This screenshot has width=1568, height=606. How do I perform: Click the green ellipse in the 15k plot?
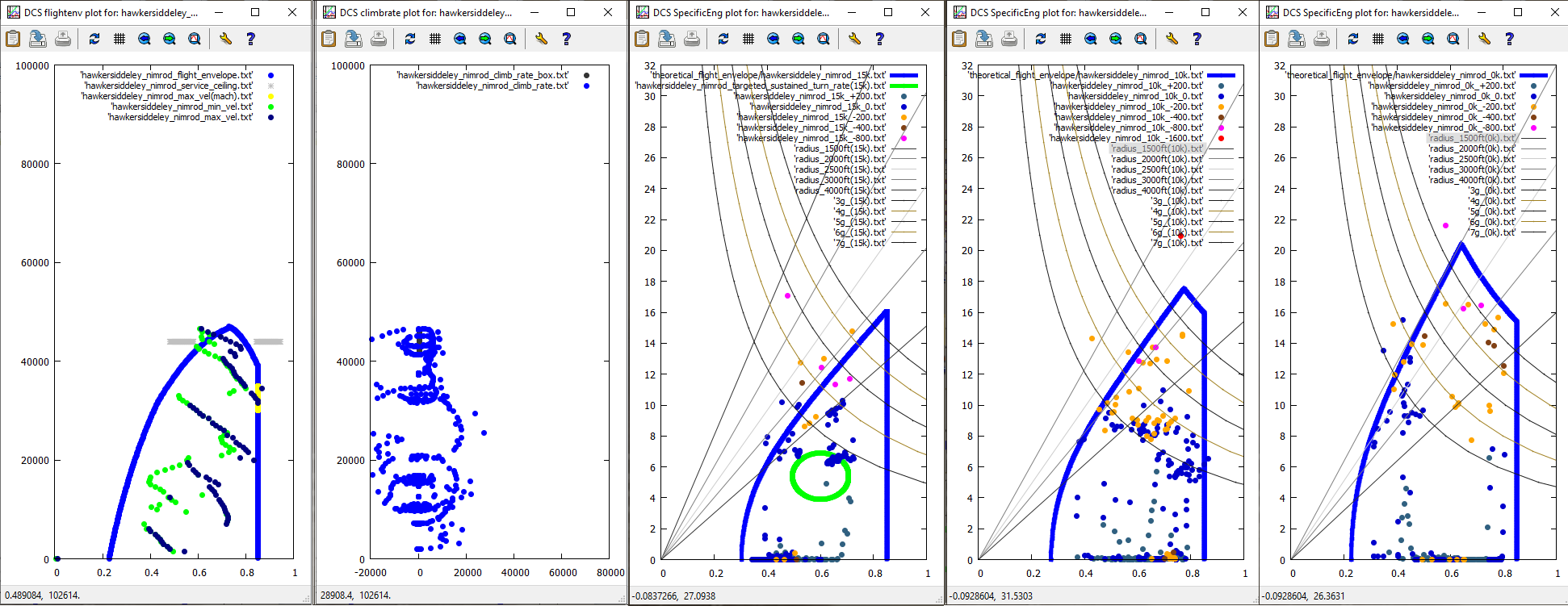[793, 476]
